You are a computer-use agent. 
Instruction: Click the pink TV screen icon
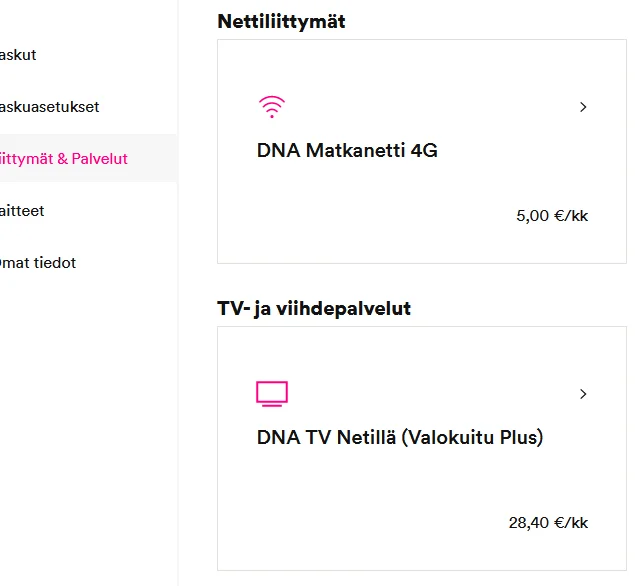tap(272, 394)
